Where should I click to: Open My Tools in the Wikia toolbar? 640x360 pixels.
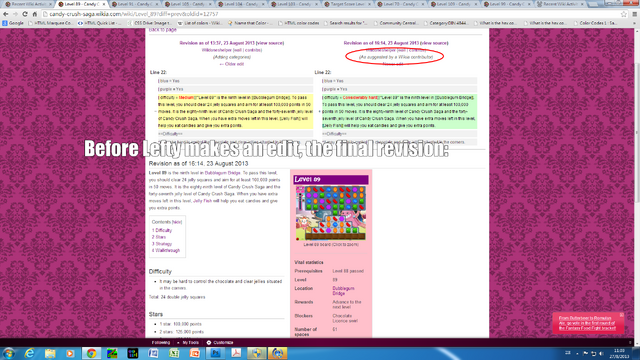point(190,342)
